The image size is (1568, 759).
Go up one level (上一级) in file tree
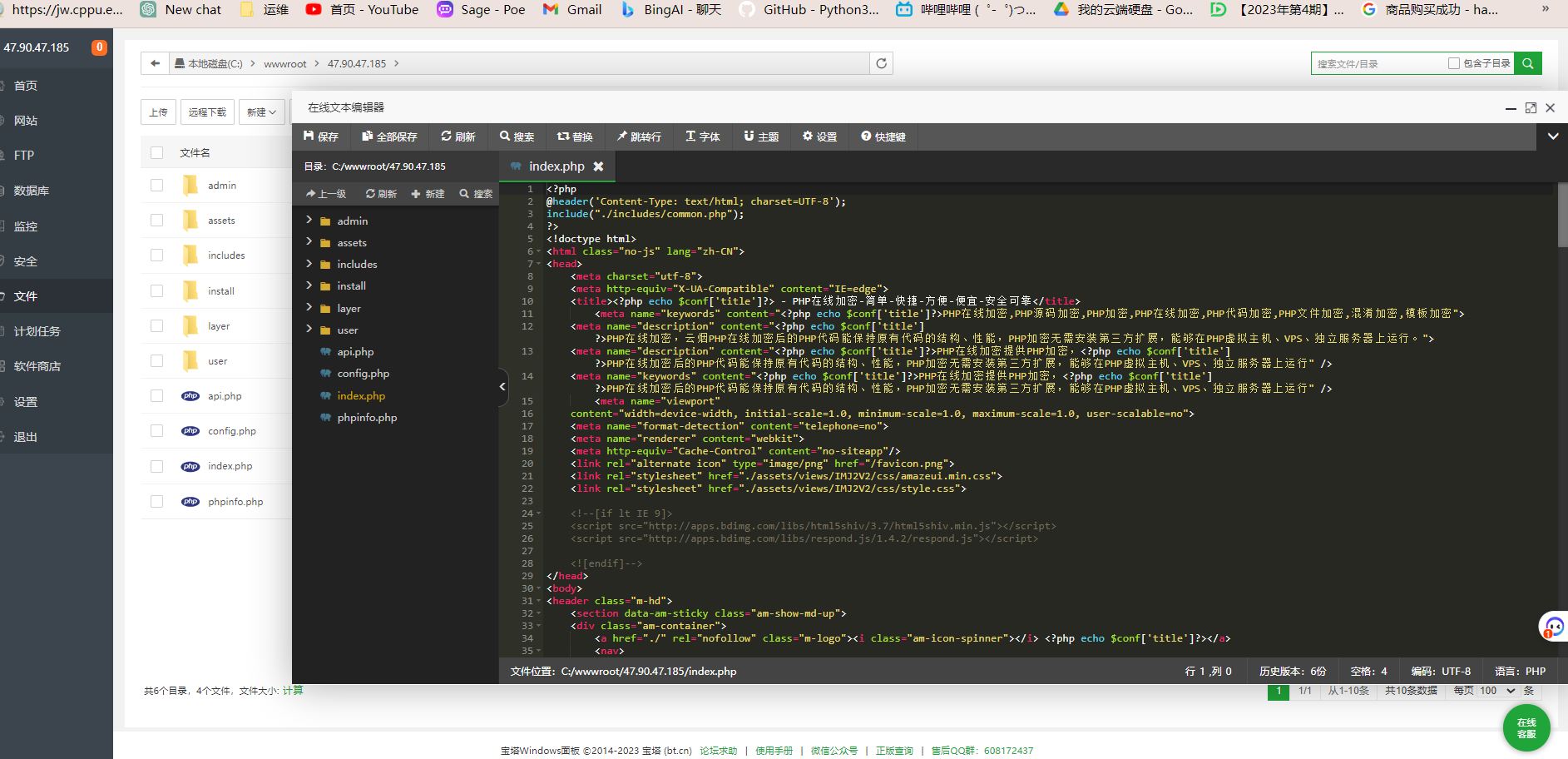tap(326, 194)
